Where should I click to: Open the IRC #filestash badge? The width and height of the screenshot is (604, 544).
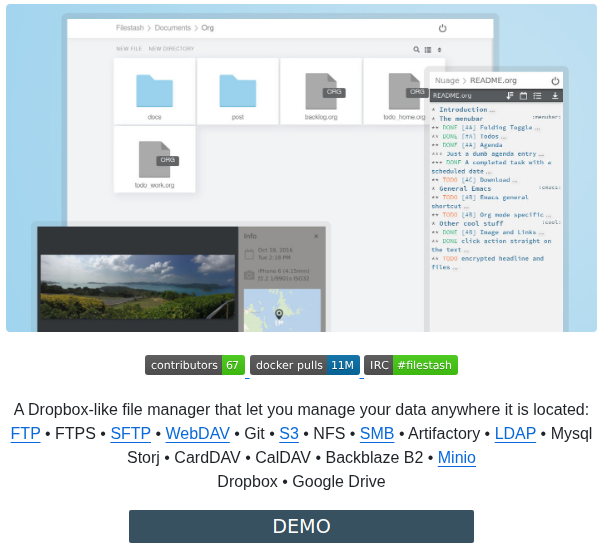point(411,365)
